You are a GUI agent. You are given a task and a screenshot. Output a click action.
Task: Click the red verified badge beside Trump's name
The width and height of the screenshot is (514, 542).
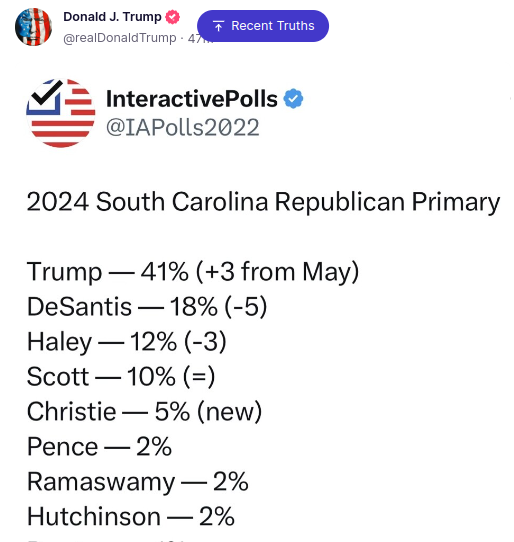point(172,17)
